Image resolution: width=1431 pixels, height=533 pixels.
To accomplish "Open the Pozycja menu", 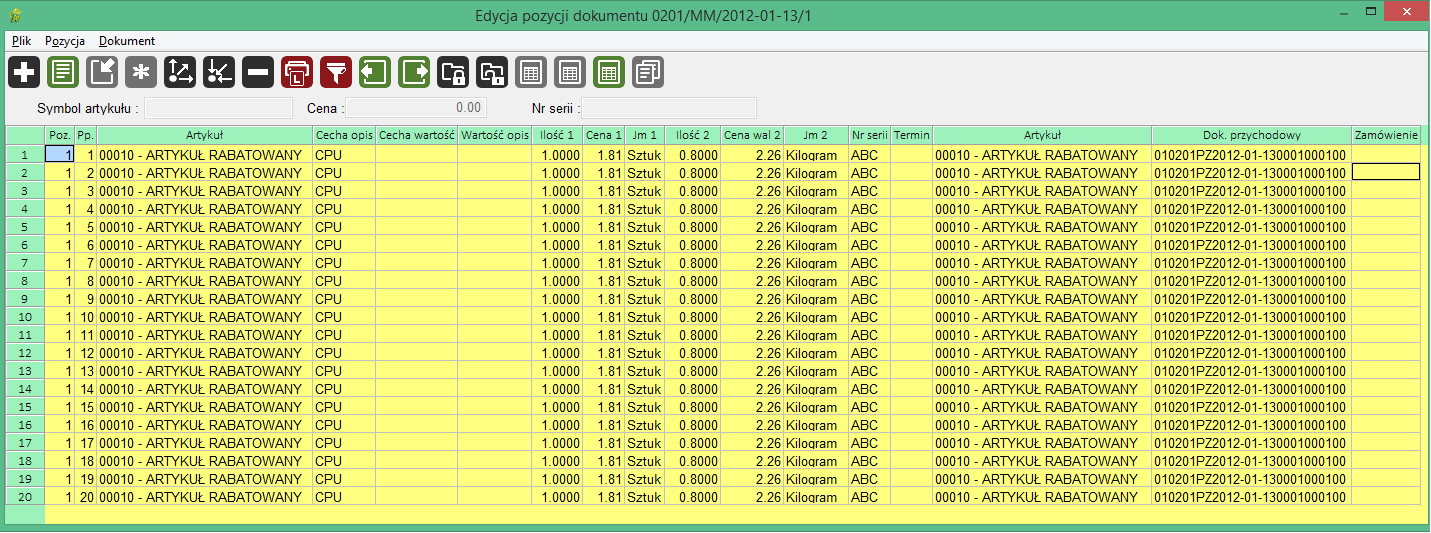I will 65,41.
